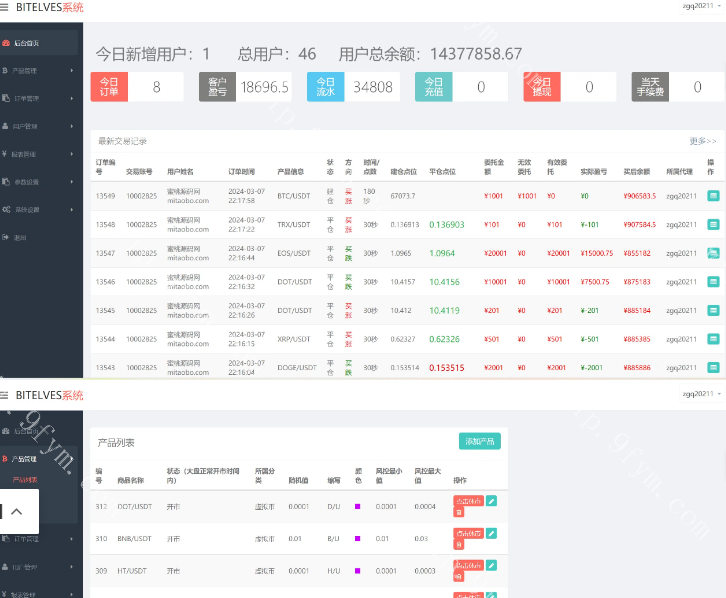This screenshot has height=598, width=726.
Task: Open details icon for order 13545
Action: tap(713, 310)
